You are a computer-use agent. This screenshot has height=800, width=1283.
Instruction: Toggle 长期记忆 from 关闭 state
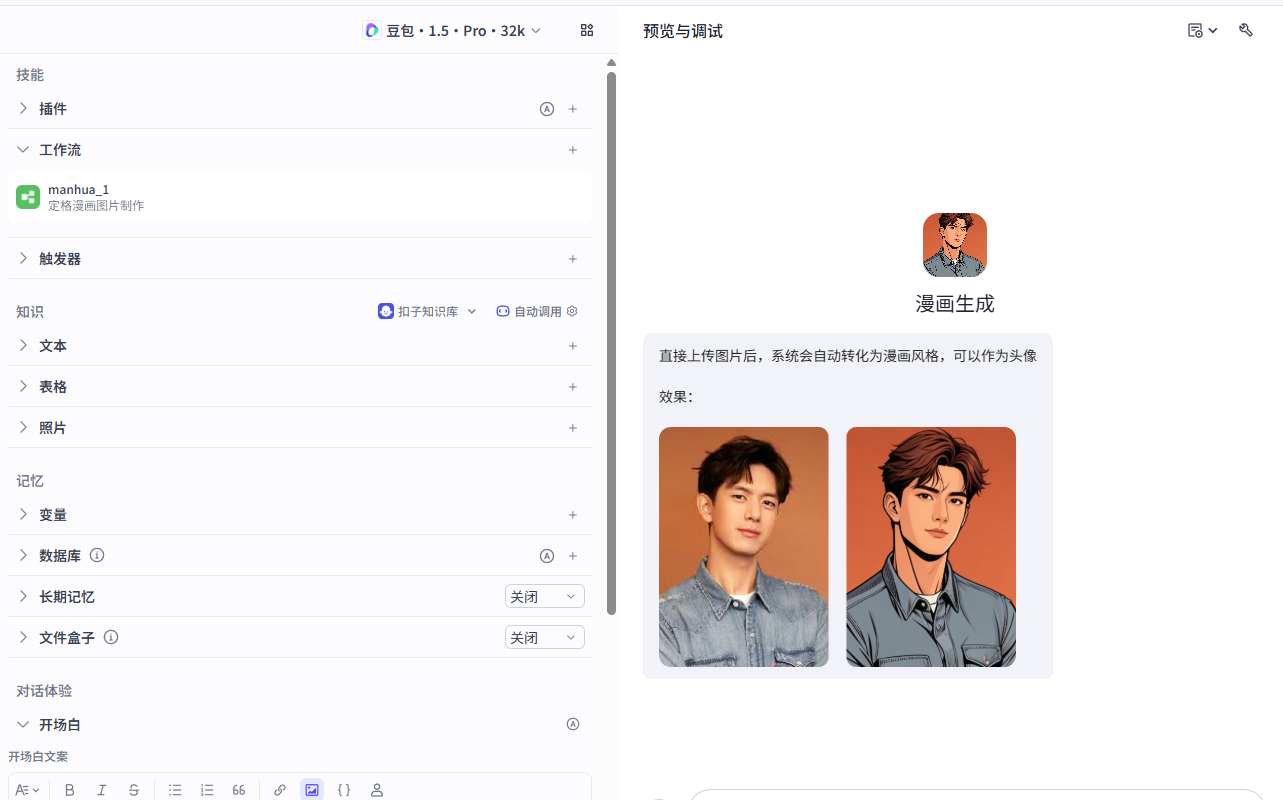coord(544,595)
